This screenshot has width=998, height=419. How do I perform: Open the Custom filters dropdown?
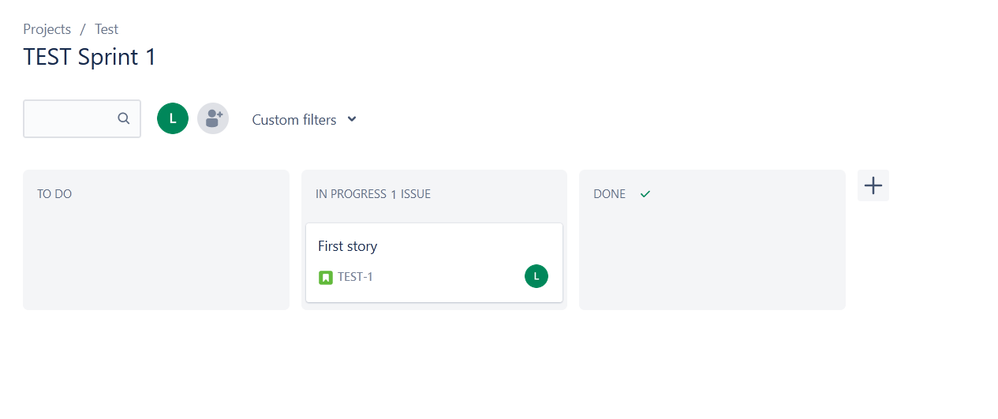[304, 120]
